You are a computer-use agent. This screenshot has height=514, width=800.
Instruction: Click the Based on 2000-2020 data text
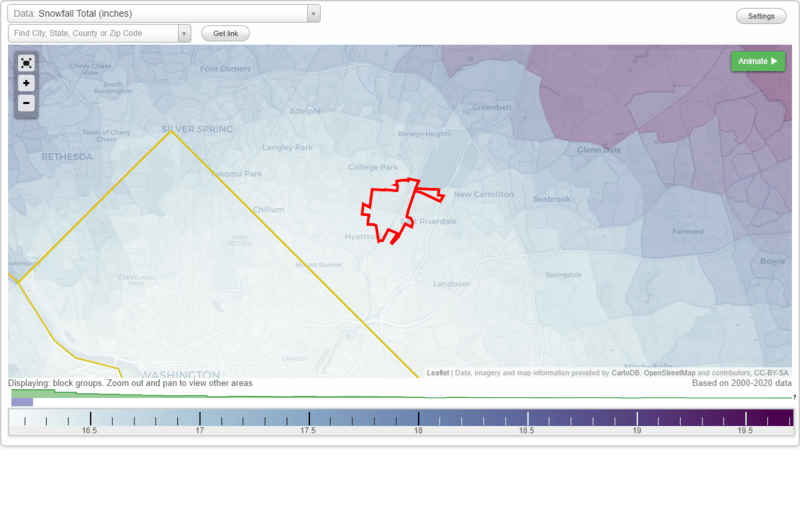coord(741,383)
